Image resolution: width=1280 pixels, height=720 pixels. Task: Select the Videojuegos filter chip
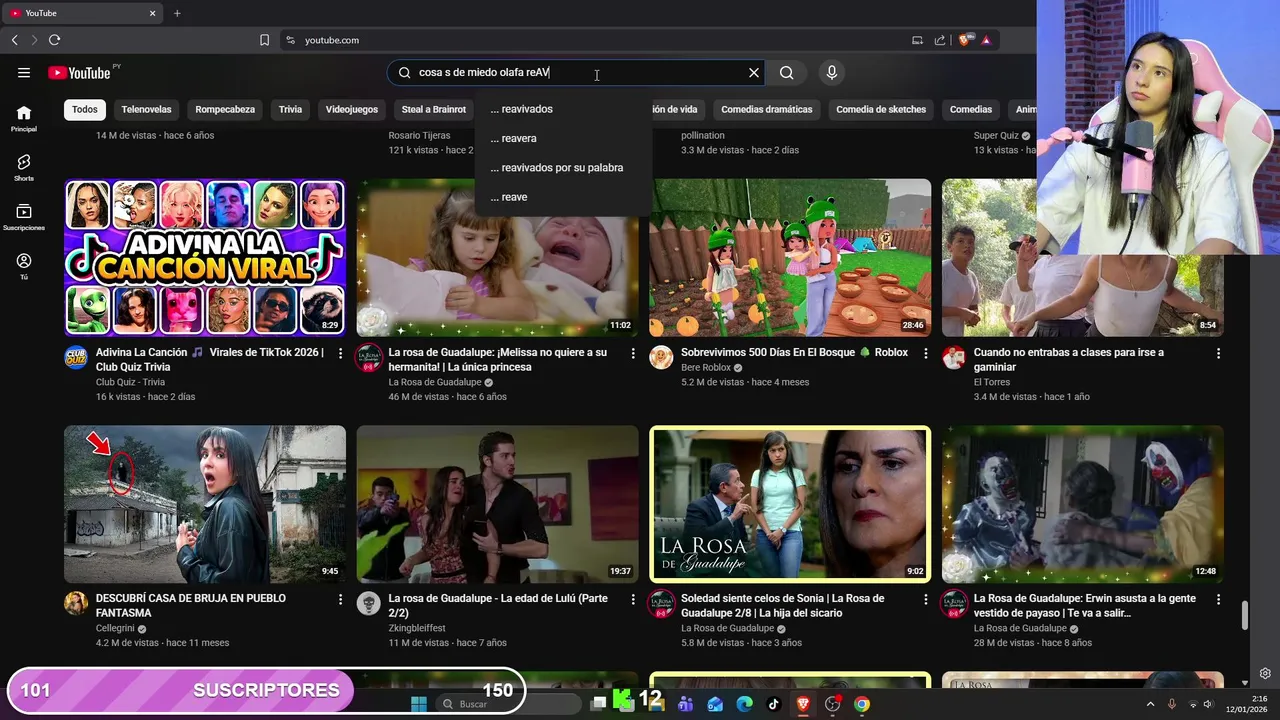(352, 109)
